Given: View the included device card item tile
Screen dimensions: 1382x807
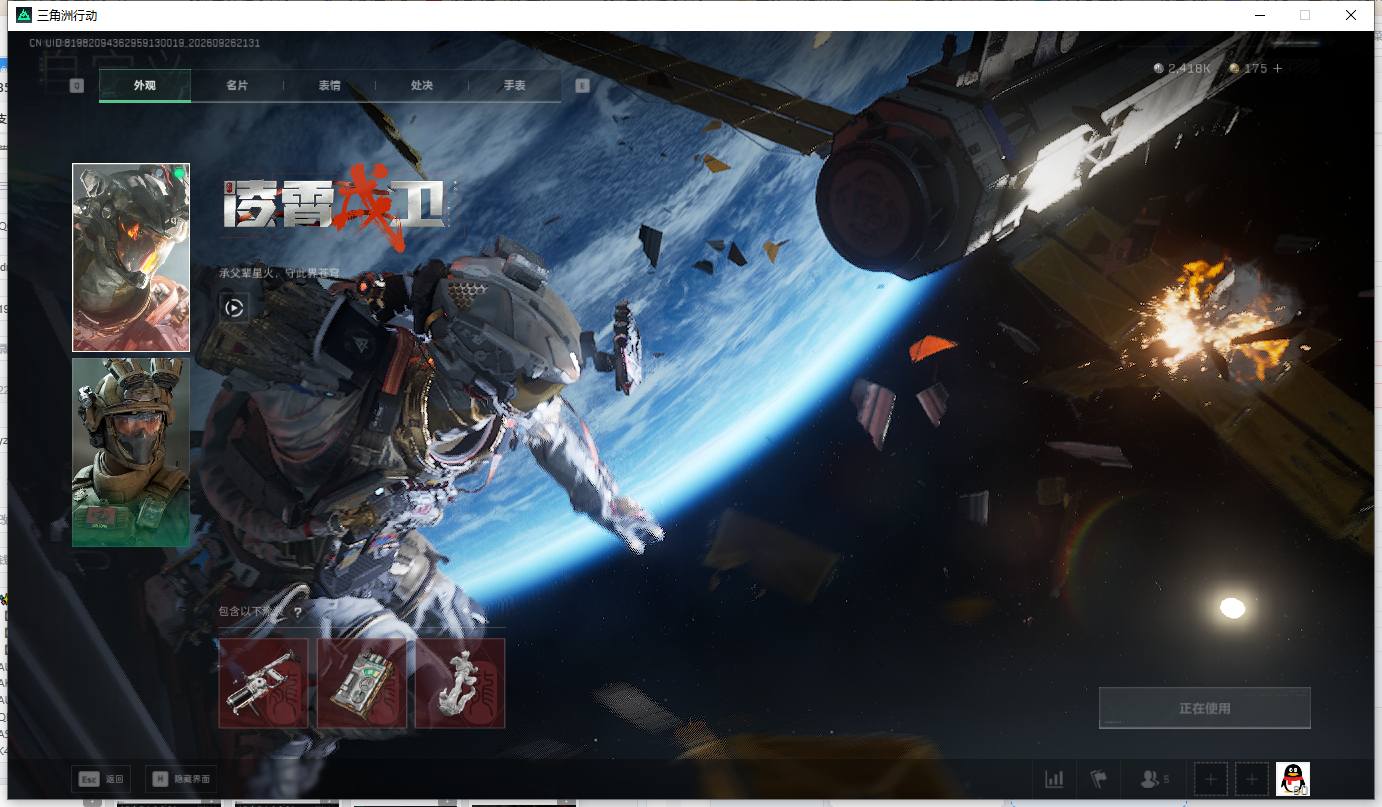Looking at the screenshot, I should [362, 683].
